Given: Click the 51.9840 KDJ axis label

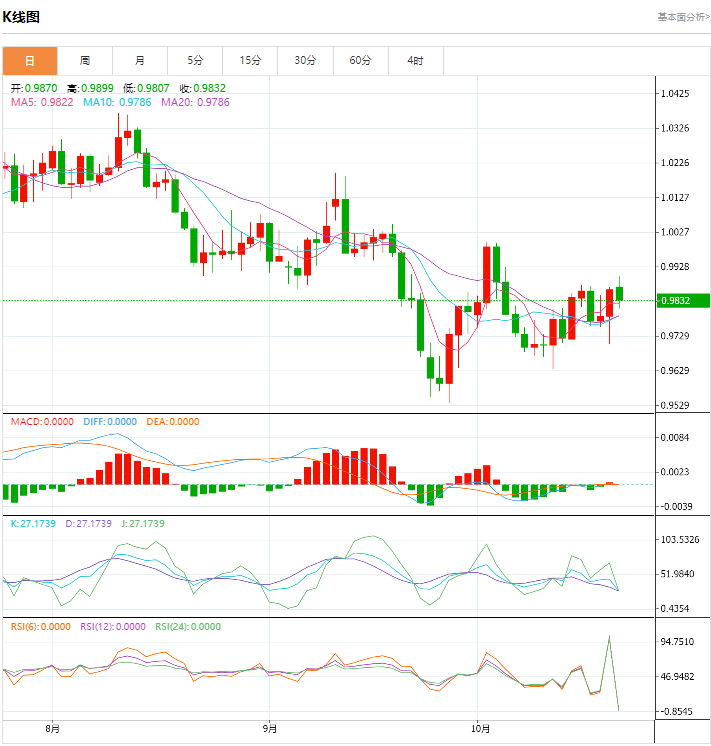Looking at the screenshot, I should pyautogui.click(x=678, y=574).
